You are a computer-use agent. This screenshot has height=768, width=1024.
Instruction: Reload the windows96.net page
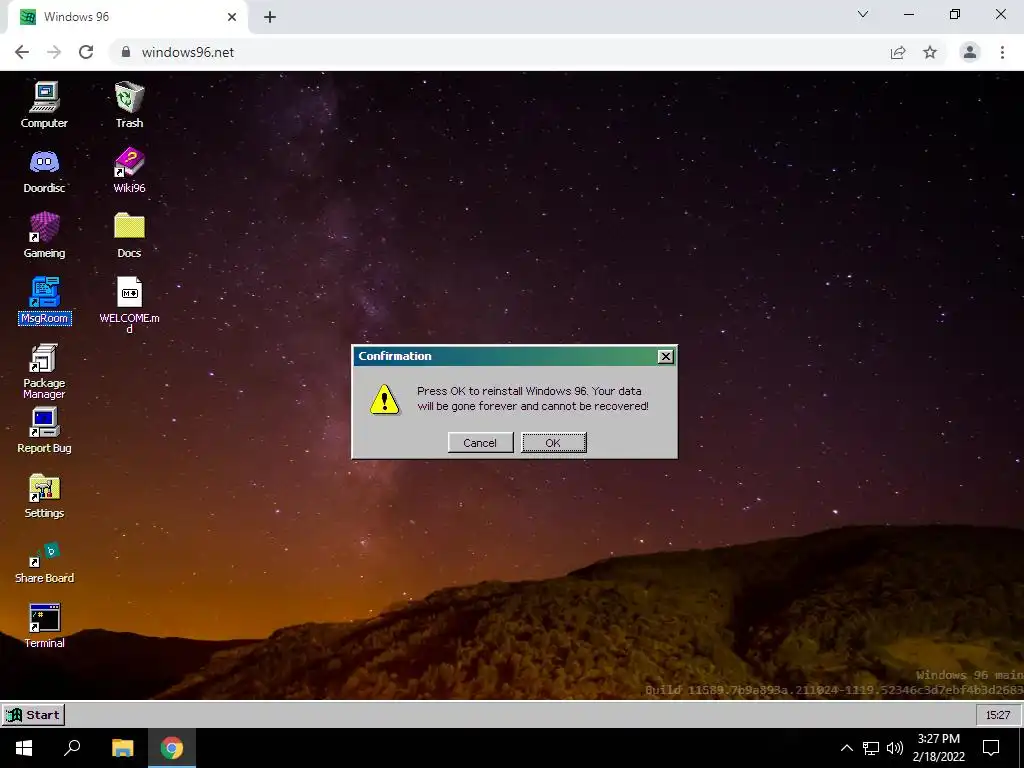point(86,52)
